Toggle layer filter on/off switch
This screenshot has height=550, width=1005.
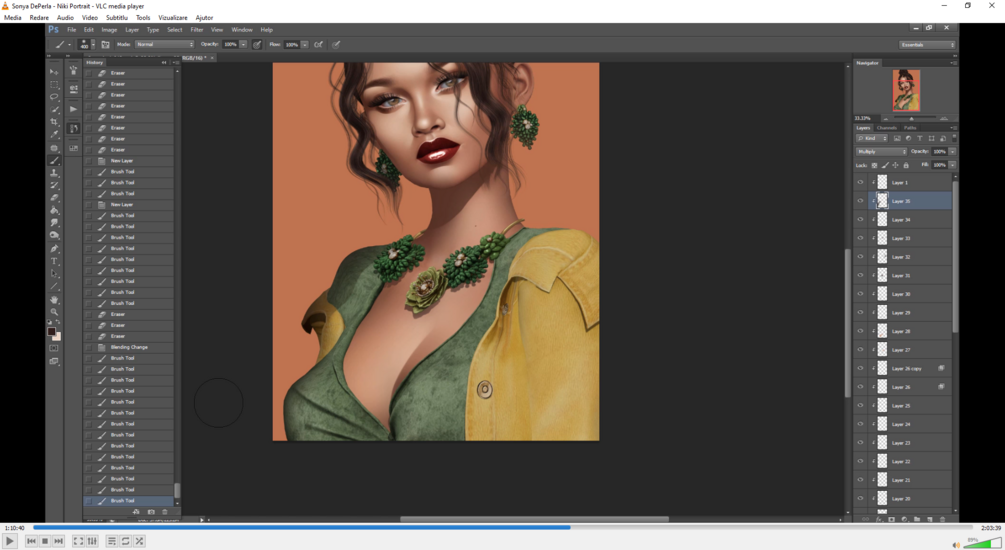coord(954,138)
